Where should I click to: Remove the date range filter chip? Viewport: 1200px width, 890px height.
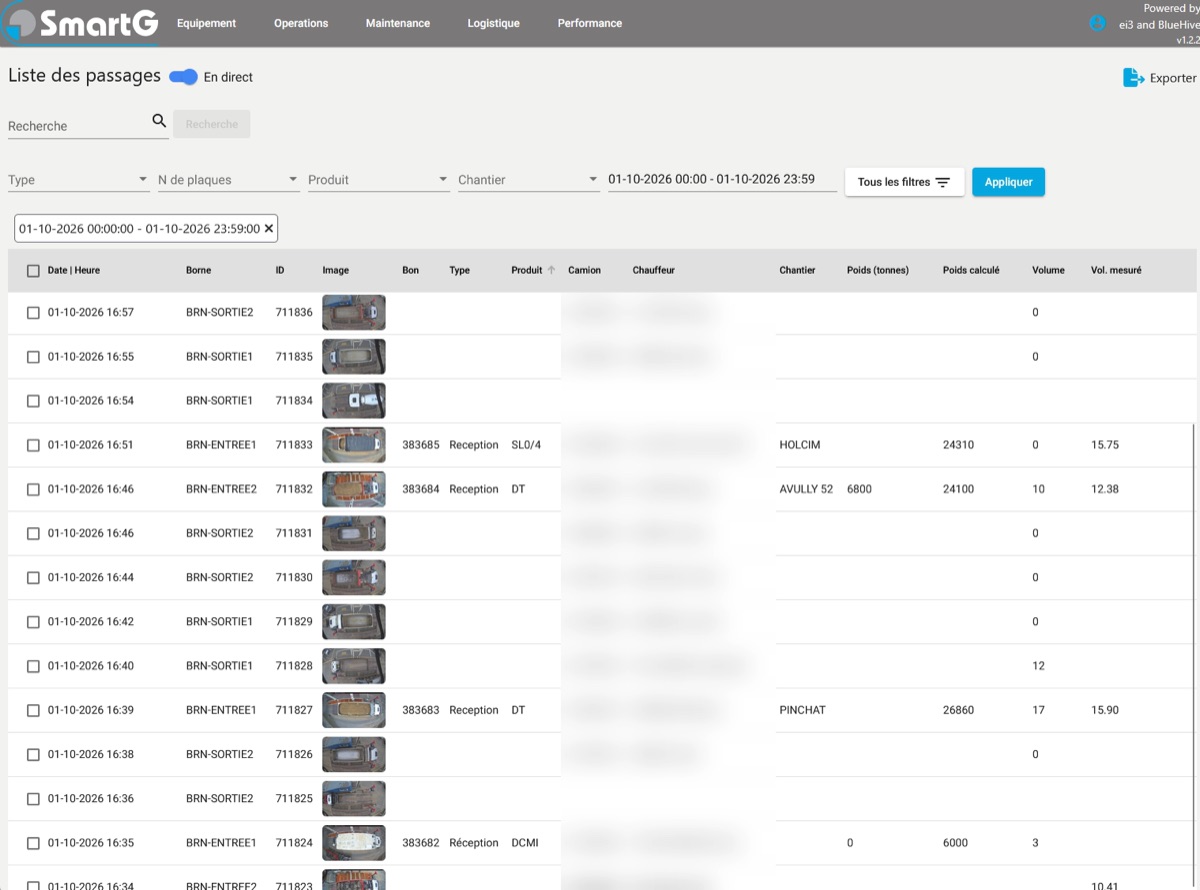click(269, 229)
